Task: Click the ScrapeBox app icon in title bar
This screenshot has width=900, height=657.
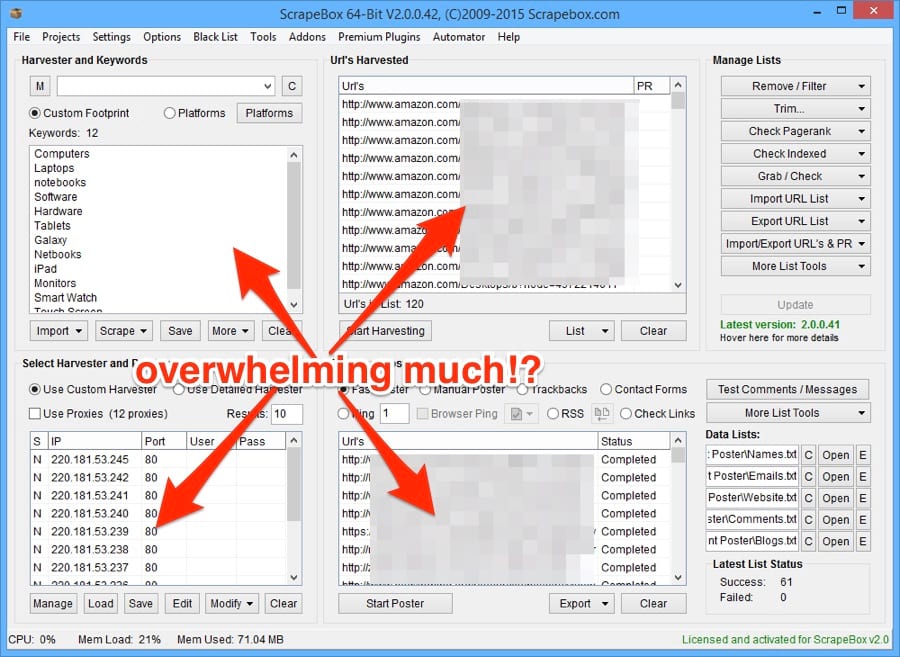Action: pos(15,13)
